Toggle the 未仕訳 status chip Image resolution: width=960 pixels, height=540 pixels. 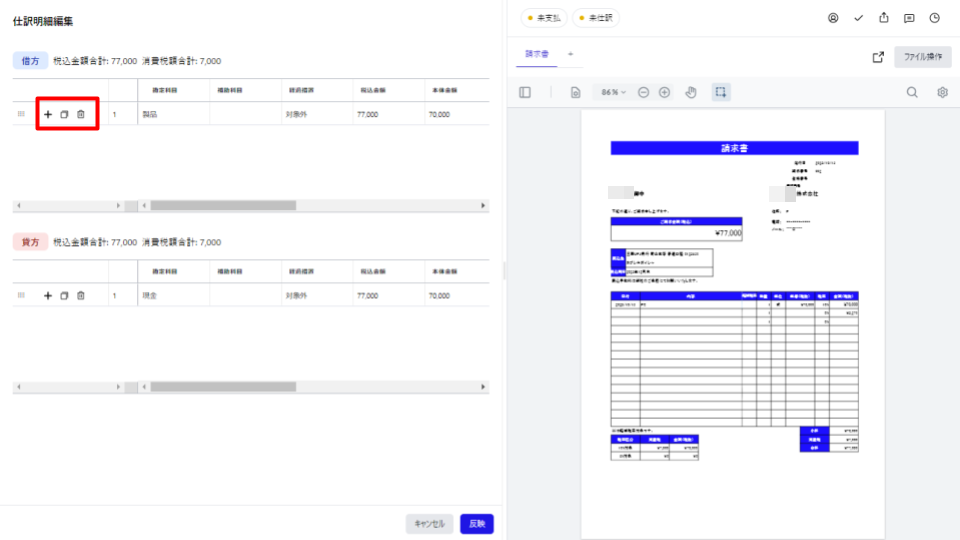click(596, 18)
